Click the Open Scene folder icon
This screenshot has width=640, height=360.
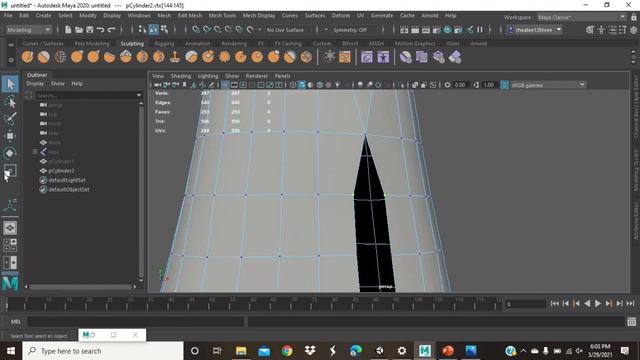[79, 30]
